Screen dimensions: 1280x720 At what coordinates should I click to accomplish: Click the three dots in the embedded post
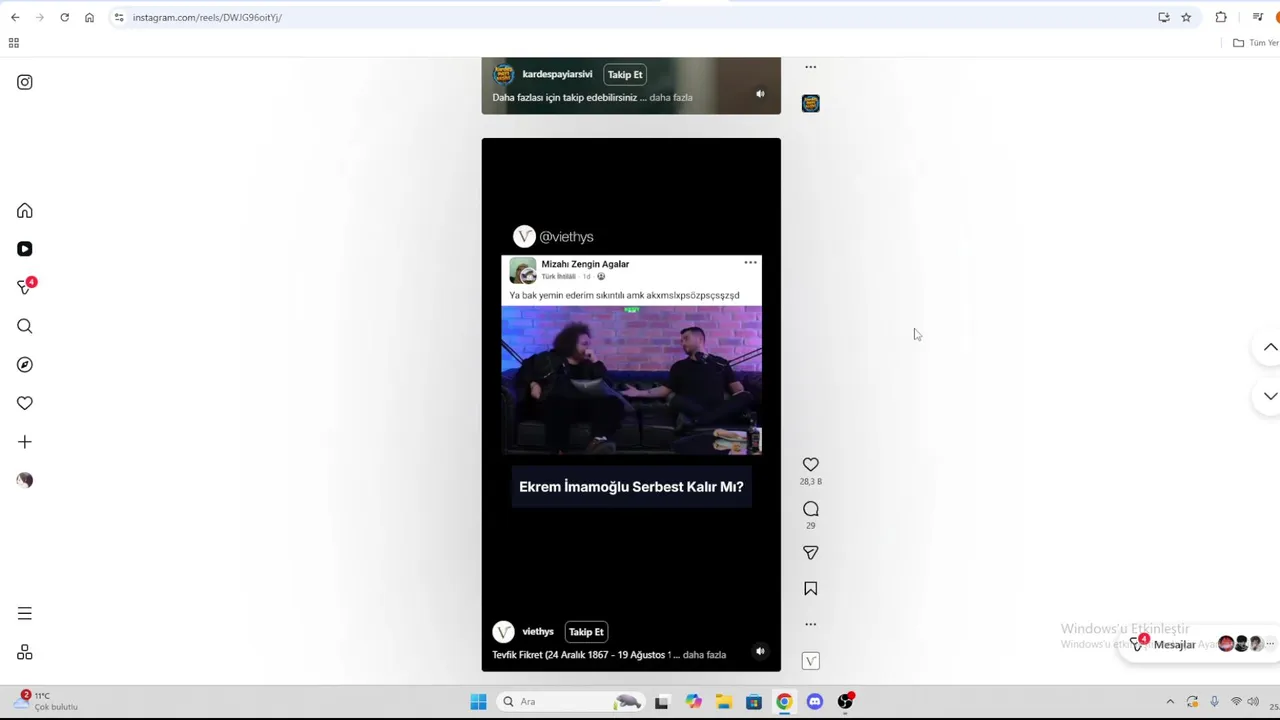750,263
